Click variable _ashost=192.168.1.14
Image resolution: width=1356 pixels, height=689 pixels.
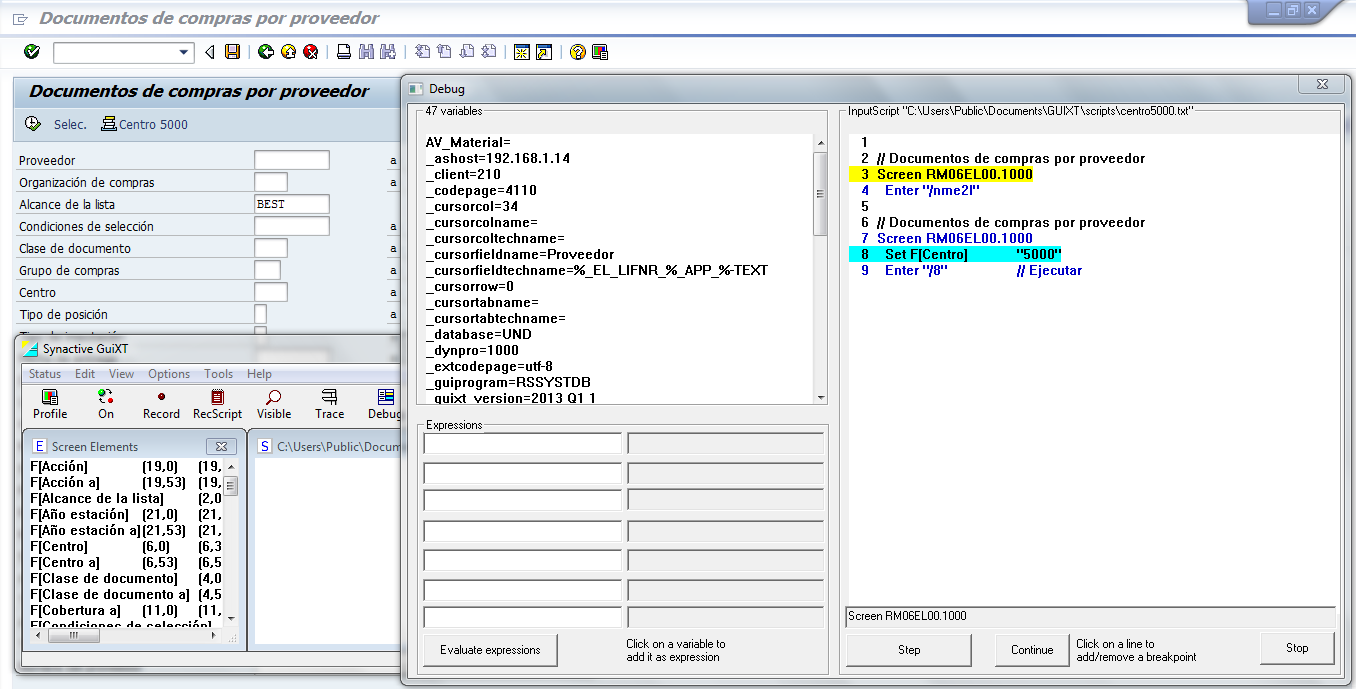(498, 158)
